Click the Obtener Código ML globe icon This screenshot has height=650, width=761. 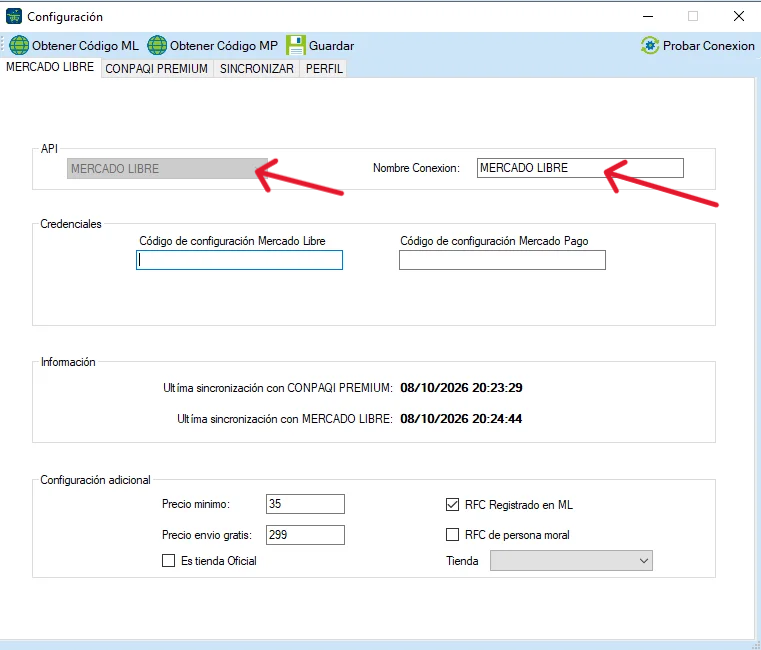click(19, 46)
